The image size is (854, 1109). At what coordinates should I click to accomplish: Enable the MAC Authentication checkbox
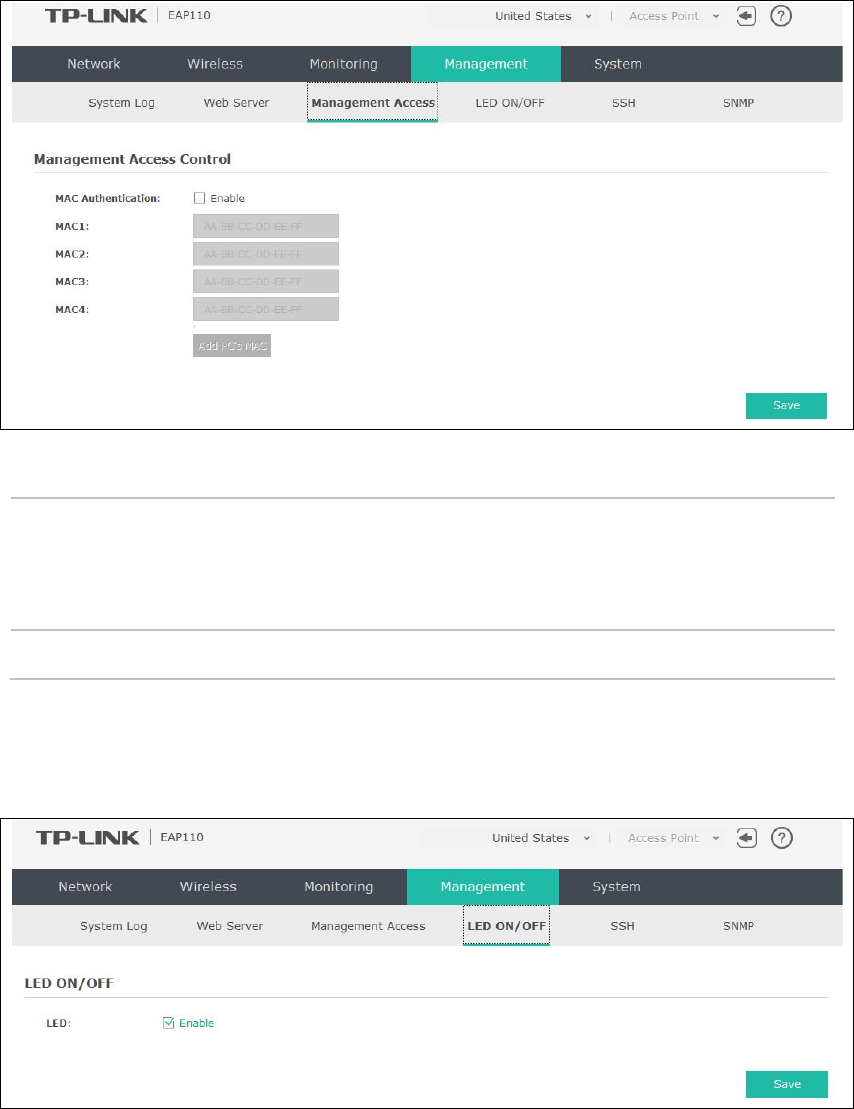point(200,198)
